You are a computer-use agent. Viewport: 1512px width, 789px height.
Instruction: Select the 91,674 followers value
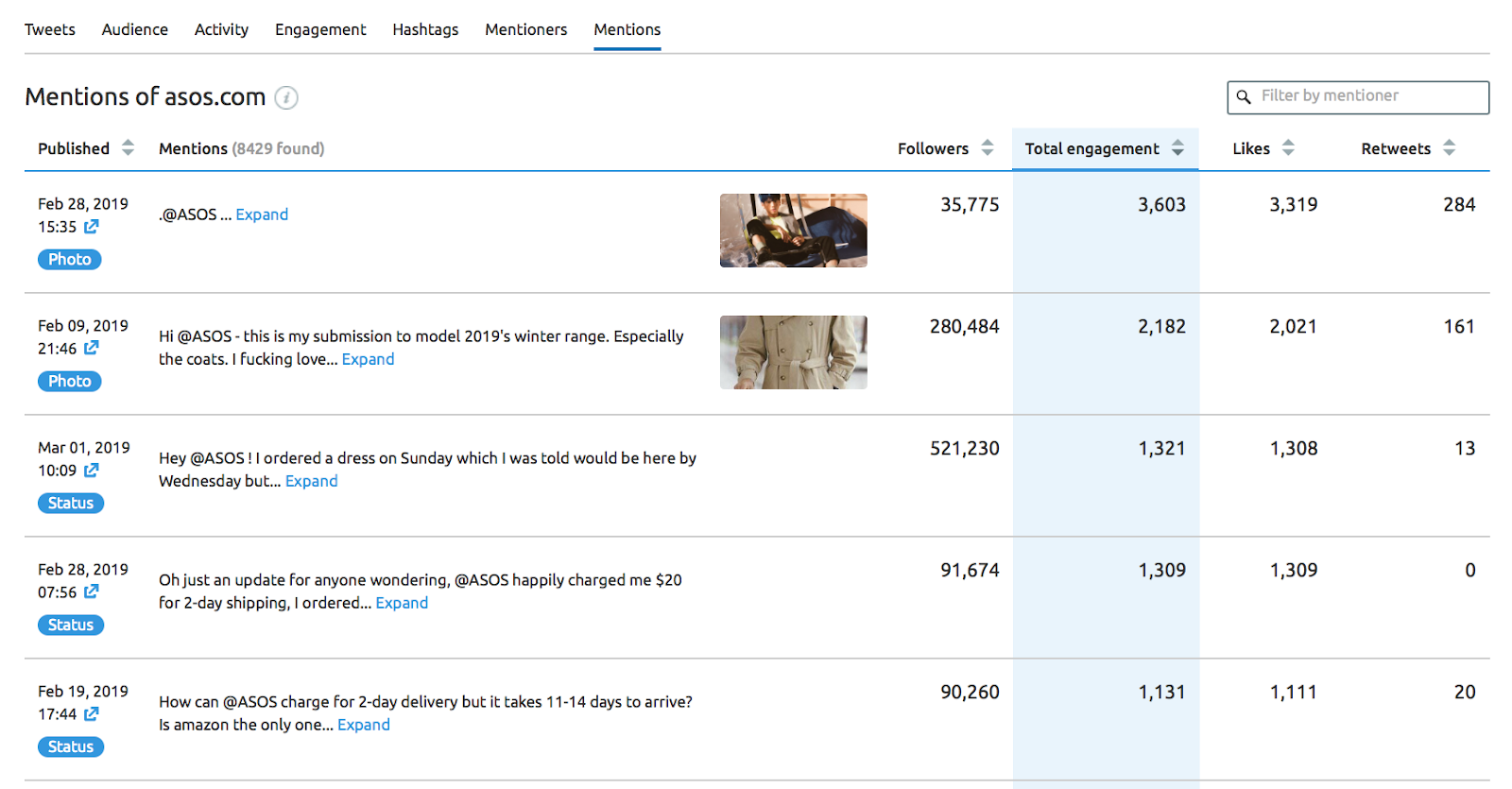[970, 571]
